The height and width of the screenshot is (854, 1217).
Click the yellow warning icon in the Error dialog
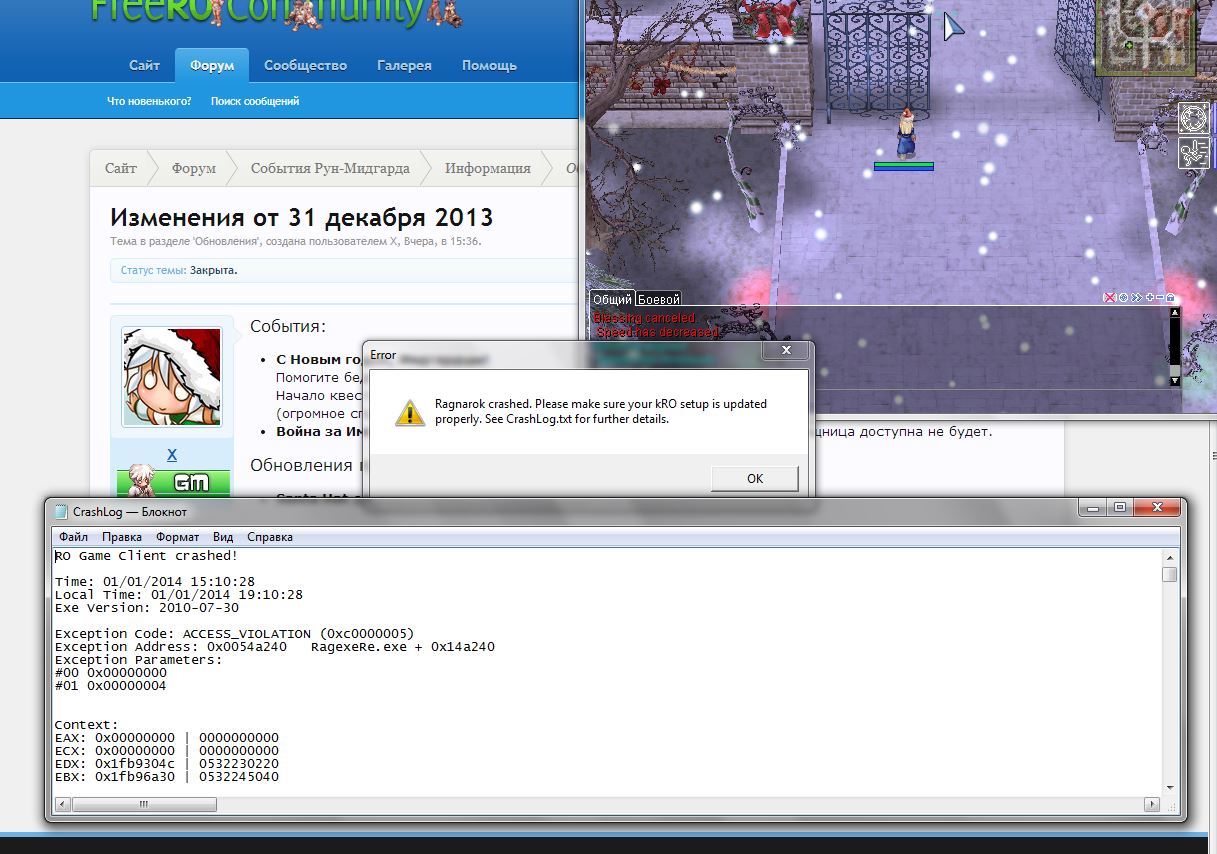pyautogui.click(x=409, y=412)
